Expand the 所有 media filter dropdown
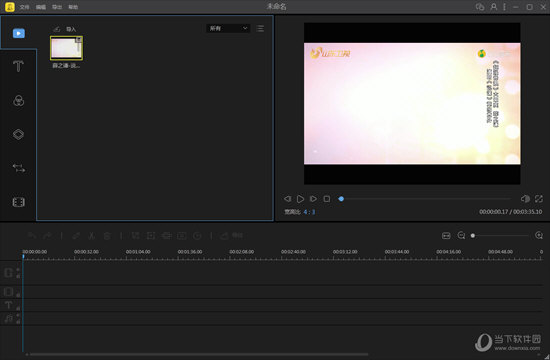The width and height of the screenshot is (550, 360). click(x=228, y=28)
